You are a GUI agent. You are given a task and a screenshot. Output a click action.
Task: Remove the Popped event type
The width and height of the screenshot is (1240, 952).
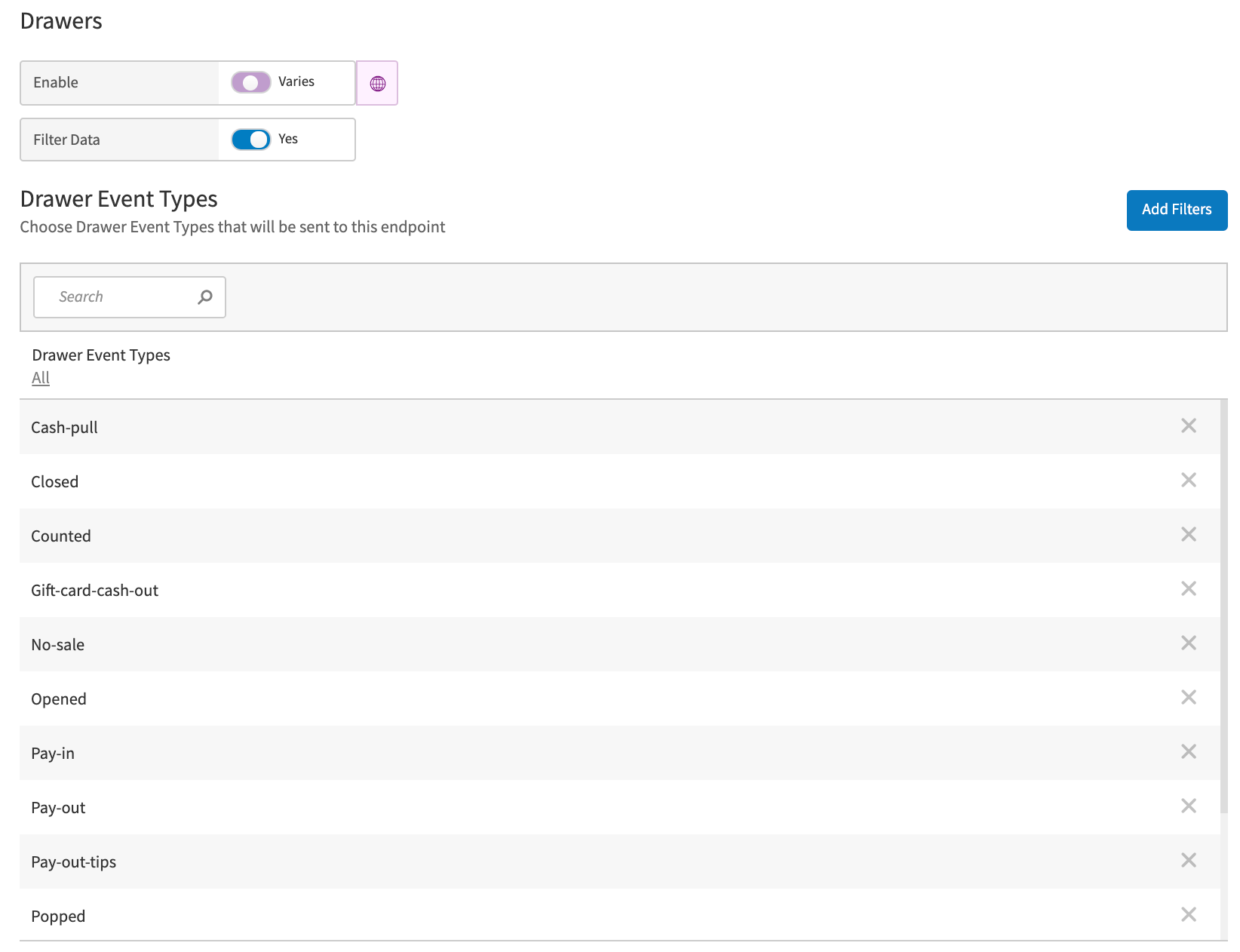coord(1188,915)
